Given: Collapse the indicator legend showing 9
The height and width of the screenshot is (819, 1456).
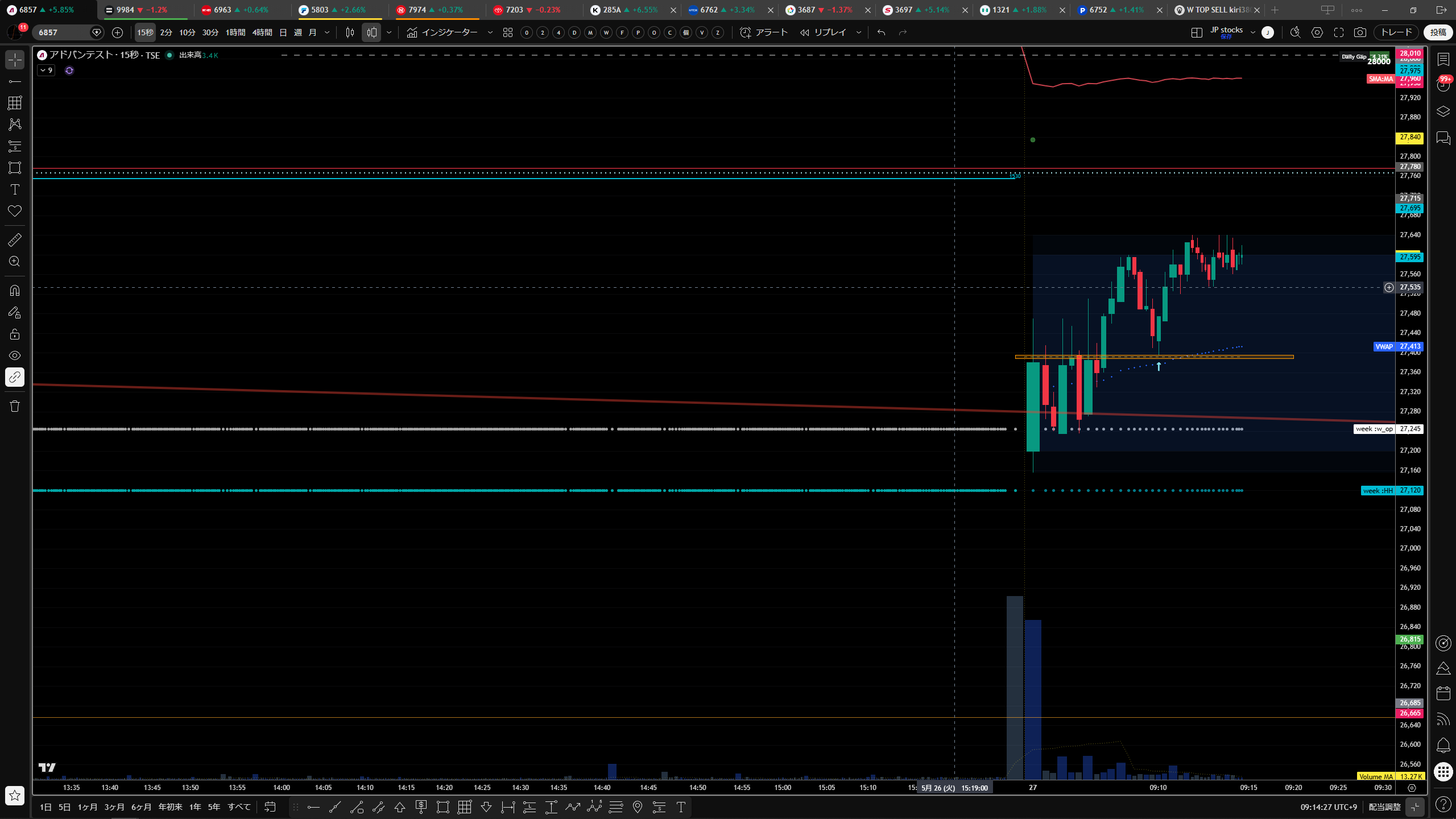Looking at the screenshot, I should (46, 71).
